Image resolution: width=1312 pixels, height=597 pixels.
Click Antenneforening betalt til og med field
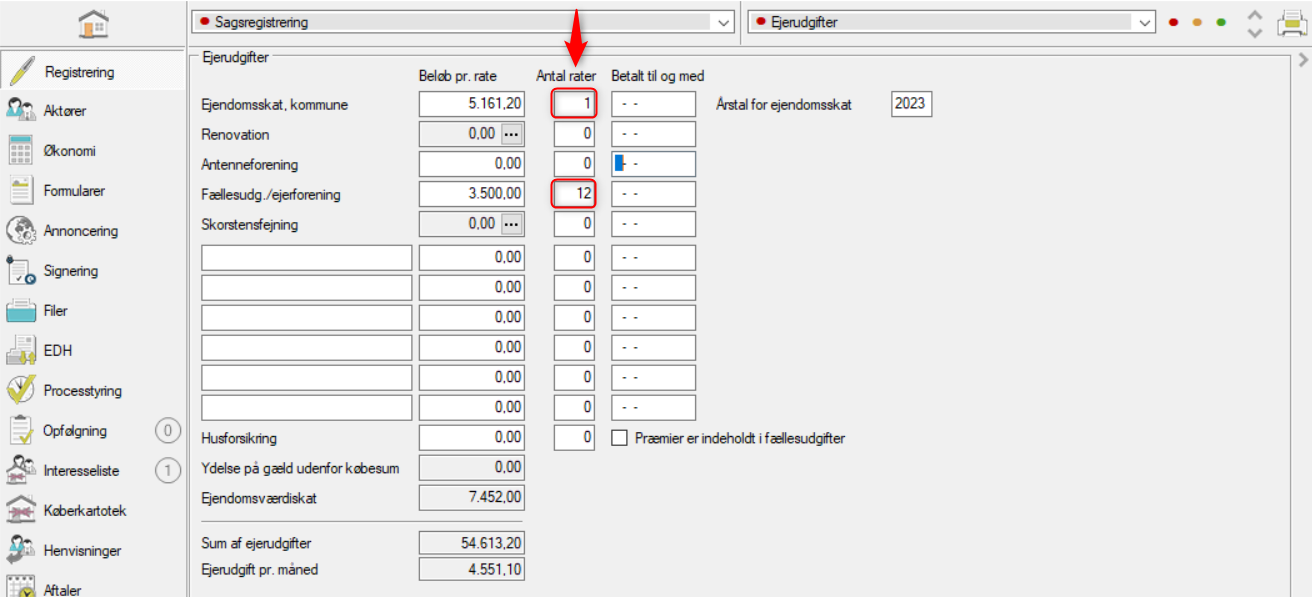point(654,164)
